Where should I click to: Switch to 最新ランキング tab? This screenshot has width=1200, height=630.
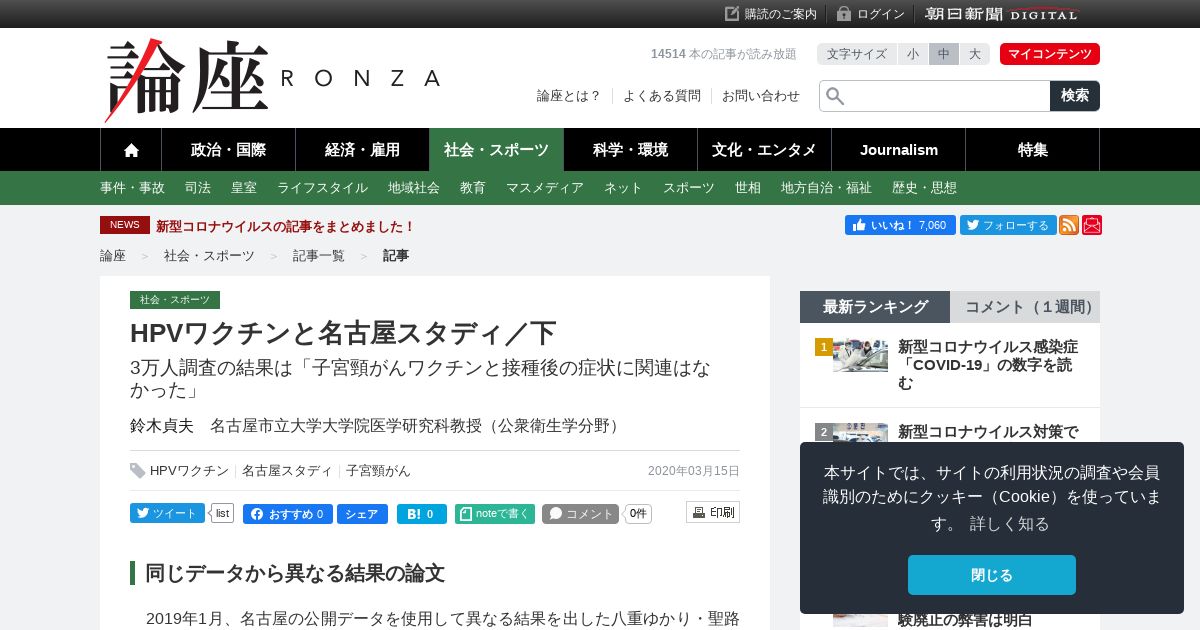875,307
